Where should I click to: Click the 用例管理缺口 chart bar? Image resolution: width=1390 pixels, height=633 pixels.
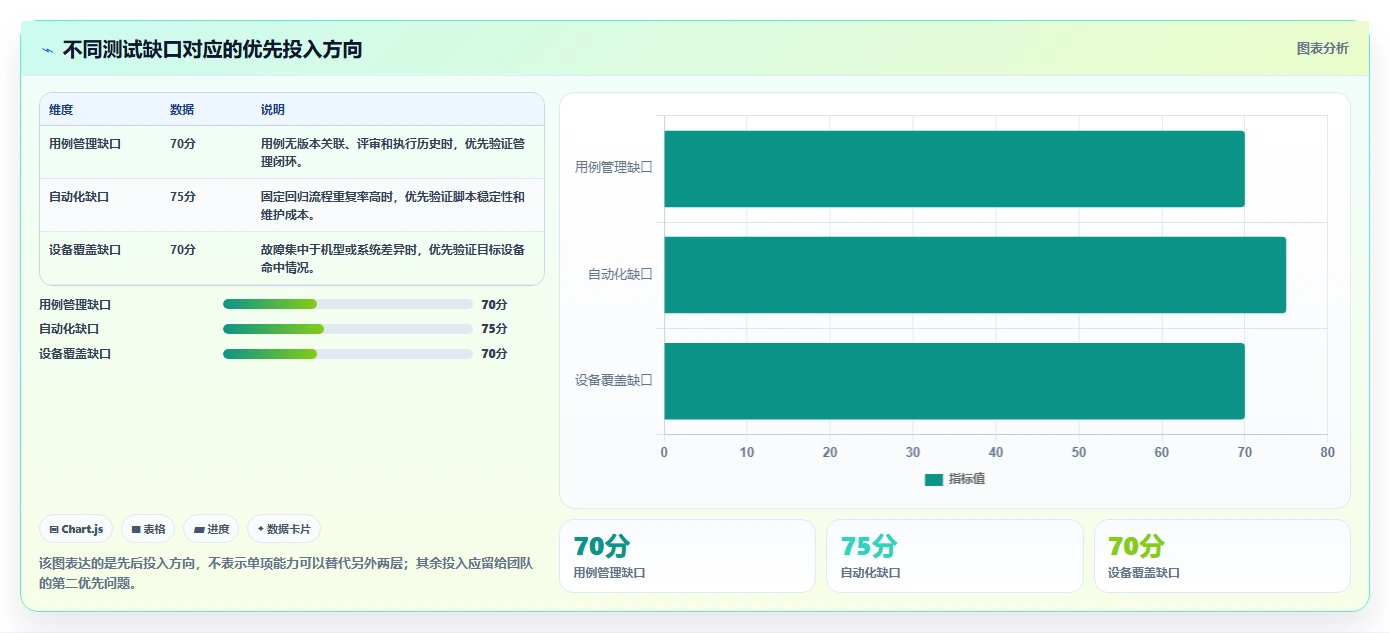[x=954, y=169]
